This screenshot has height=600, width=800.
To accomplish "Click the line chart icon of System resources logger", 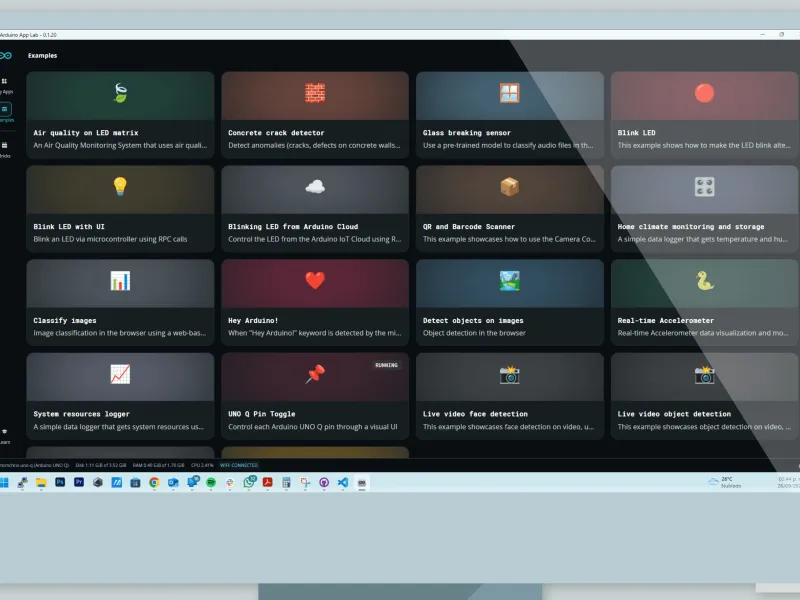I will pos(120,374).
